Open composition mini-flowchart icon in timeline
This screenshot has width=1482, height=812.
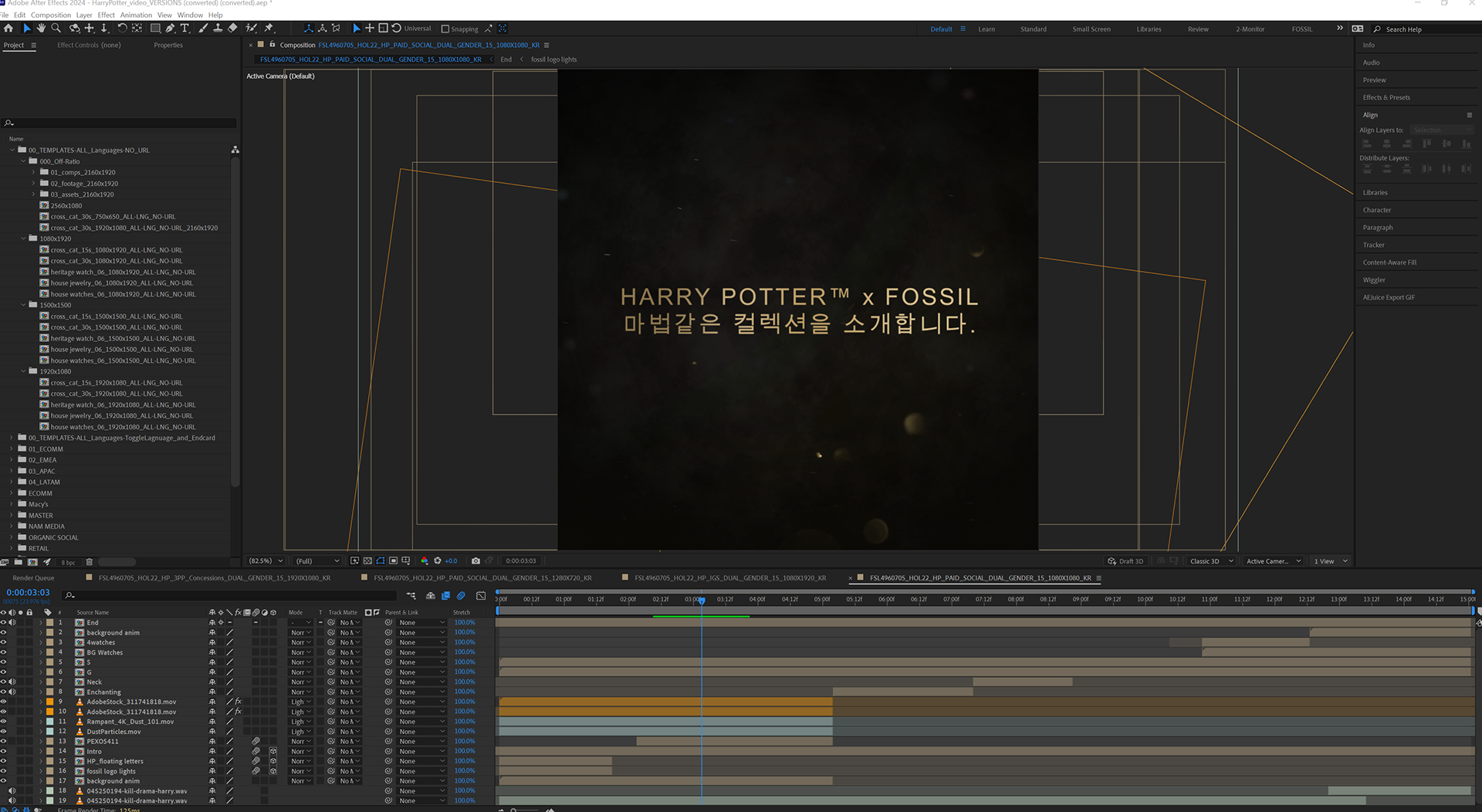[x=411, y=596]
